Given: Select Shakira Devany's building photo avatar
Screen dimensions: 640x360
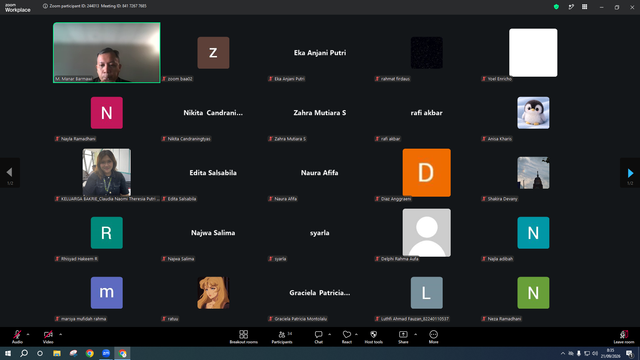Looking at the screenshot, I should 533,173.
